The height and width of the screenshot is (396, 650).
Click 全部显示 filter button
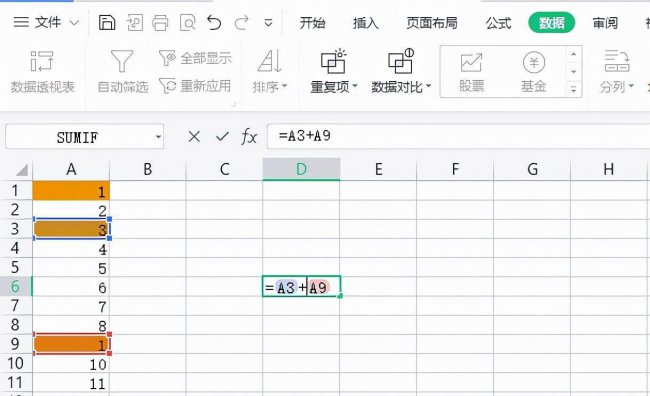[195, 58]
